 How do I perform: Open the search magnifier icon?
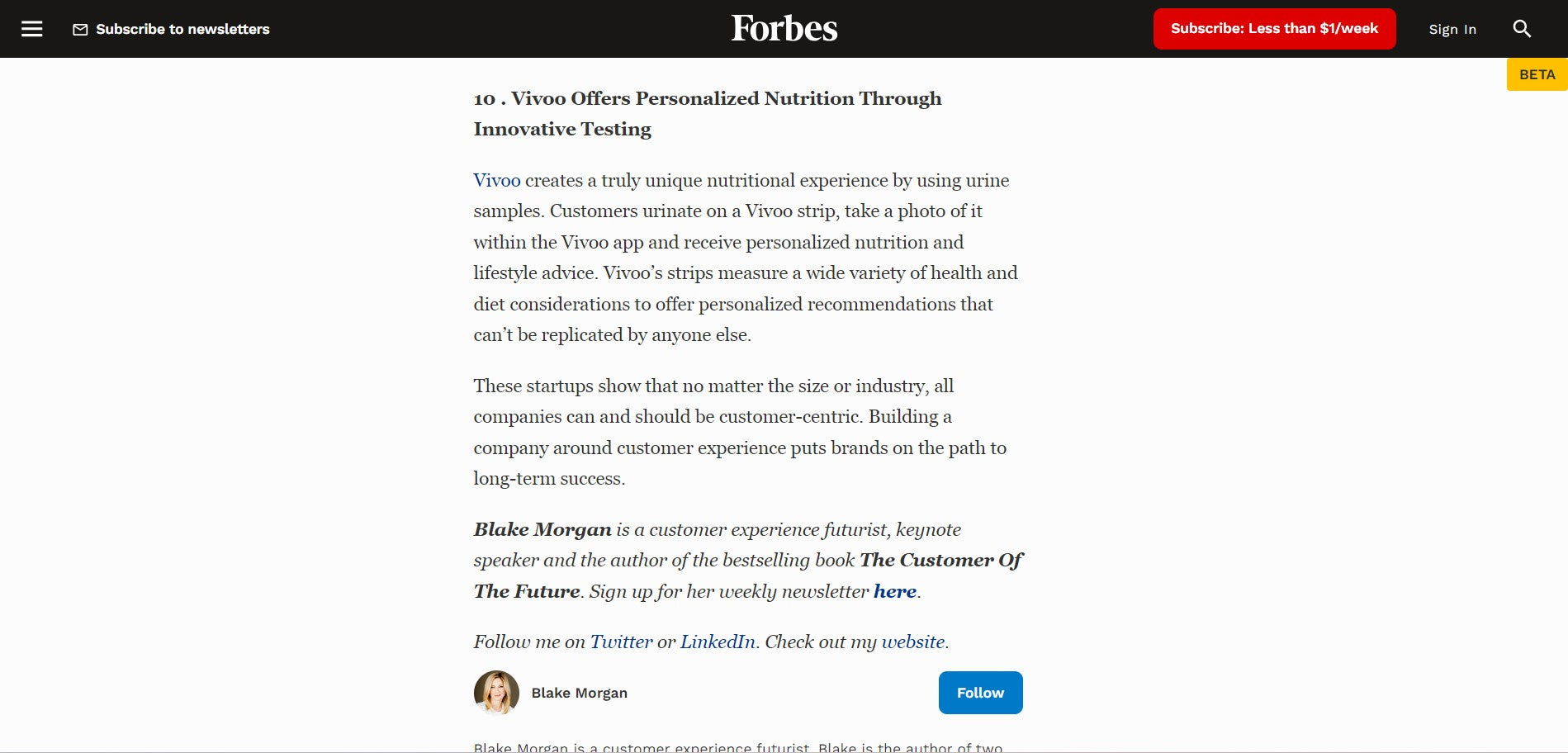tap(1521, 29)
